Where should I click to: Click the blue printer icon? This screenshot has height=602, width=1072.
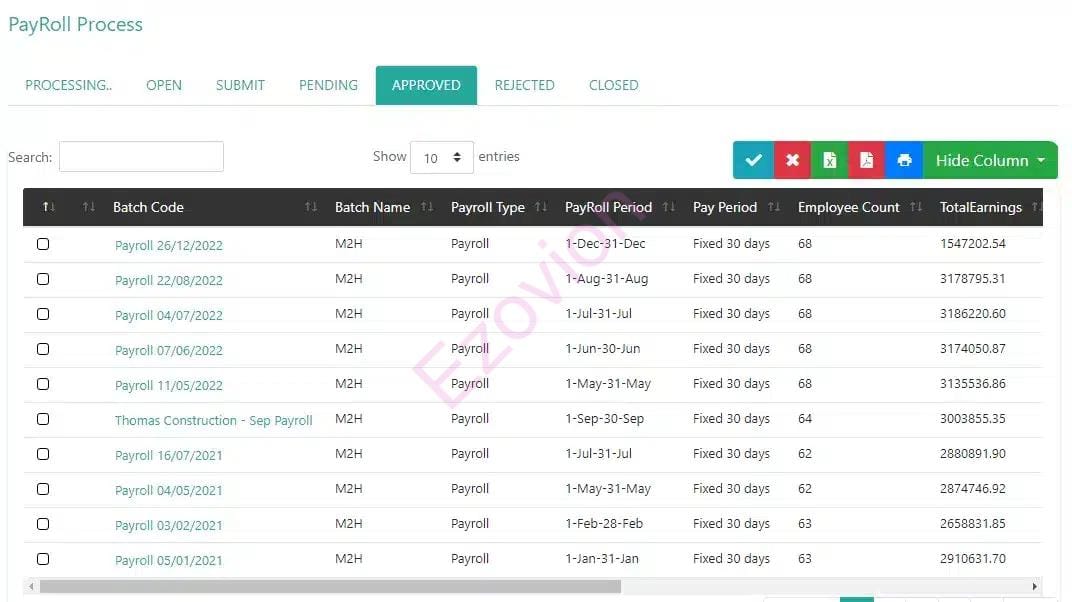pos(904,160)
